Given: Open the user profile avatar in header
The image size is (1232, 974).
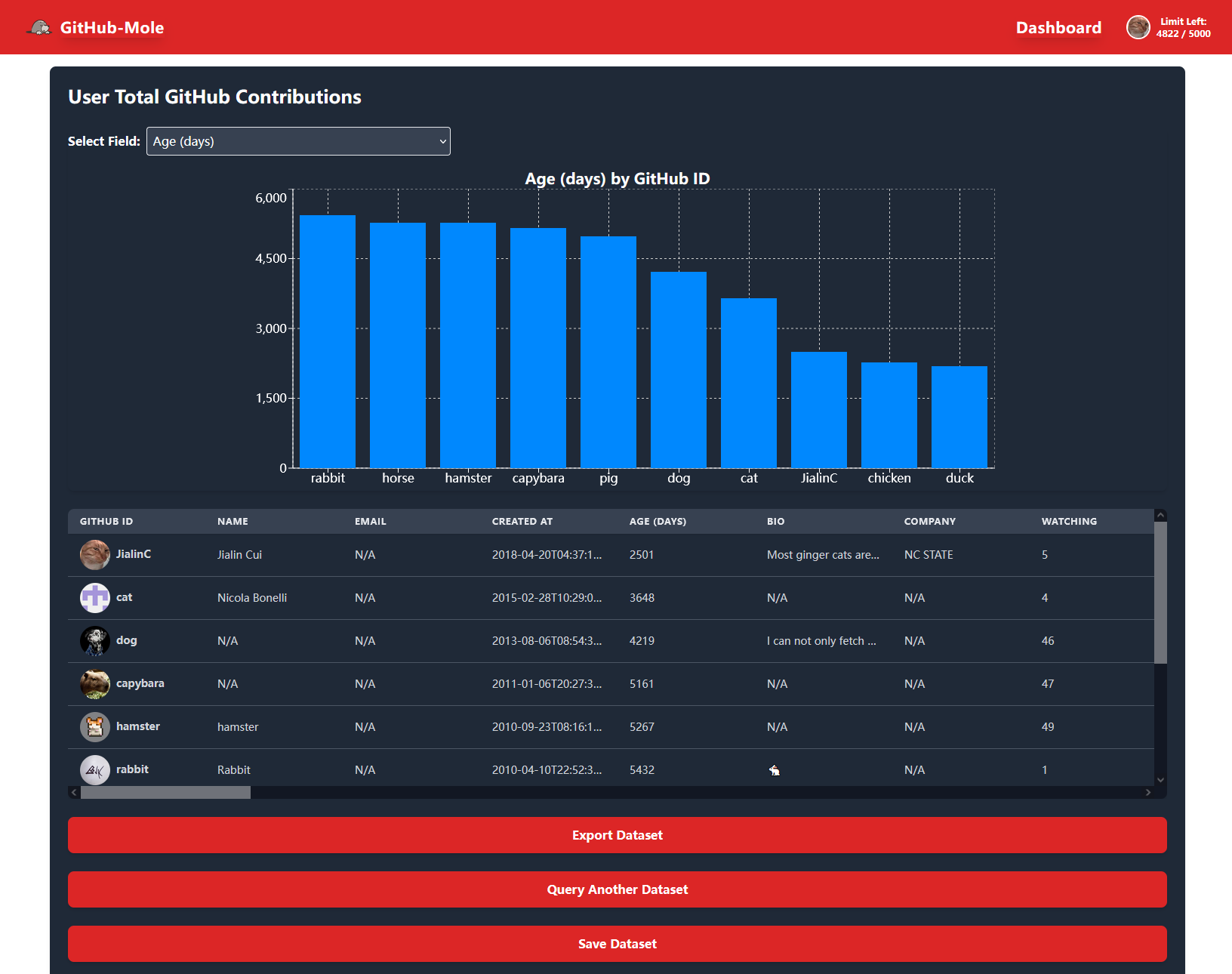Looking at the screenshot, I should coord(1138,27).
